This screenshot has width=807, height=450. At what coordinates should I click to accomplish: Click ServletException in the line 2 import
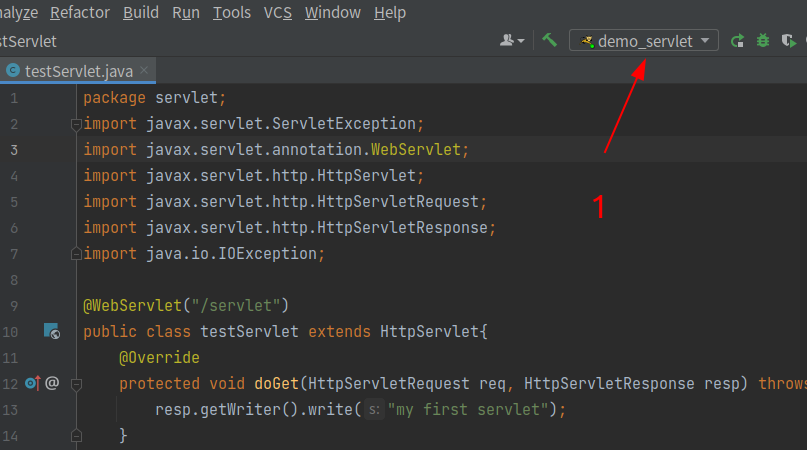[344, 124]
